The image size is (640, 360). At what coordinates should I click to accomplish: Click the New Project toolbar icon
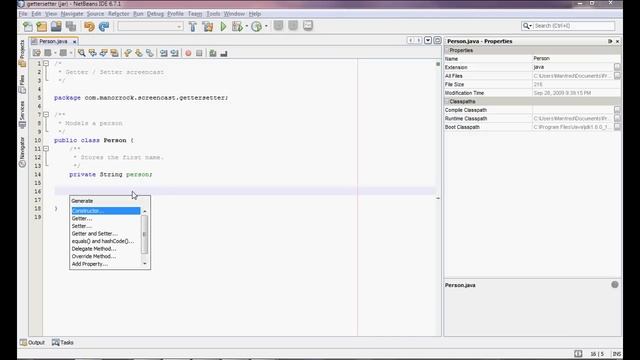[x=42, y=27]
